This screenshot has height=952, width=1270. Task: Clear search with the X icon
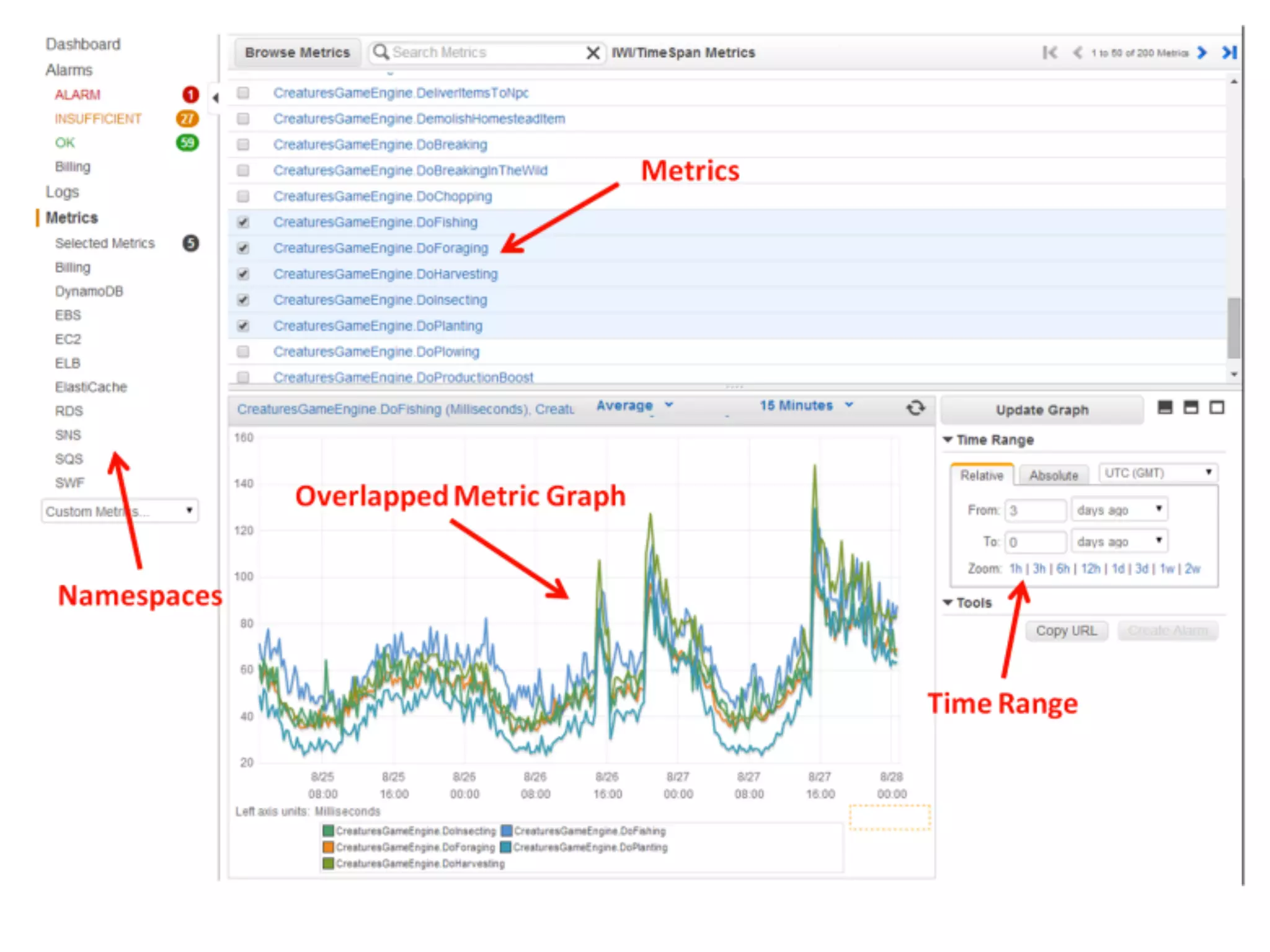point(593,53)
